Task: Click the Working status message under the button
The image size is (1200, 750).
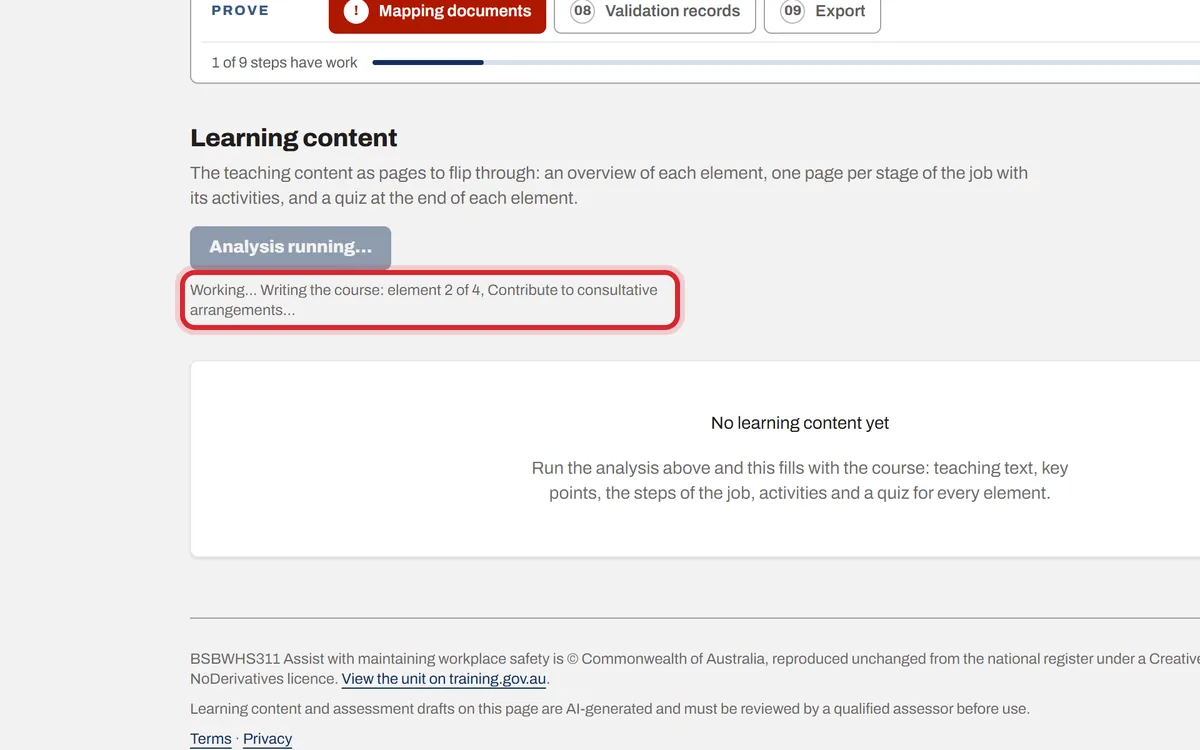Action: point(424,300)
